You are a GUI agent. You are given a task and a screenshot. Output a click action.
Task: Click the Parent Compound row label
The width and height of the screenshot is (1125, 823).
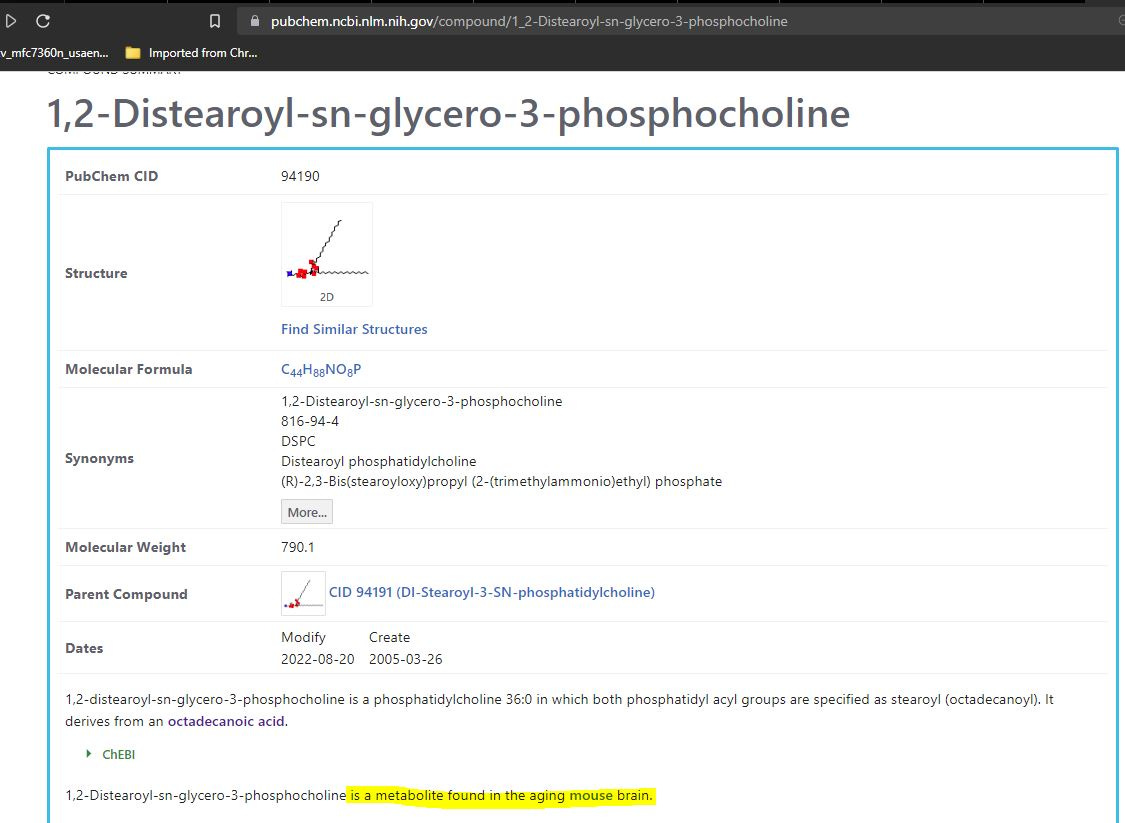tap(126, 594)
